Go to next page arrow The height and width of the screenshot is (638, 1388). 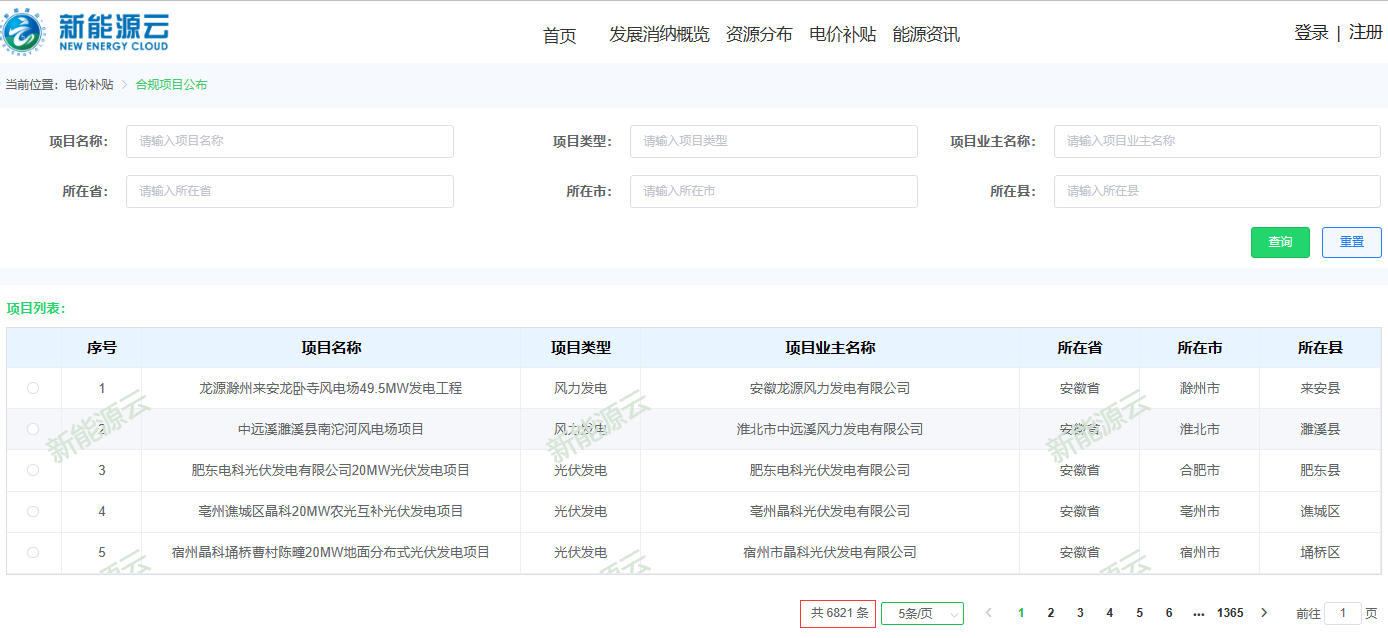click(1264, 613)
